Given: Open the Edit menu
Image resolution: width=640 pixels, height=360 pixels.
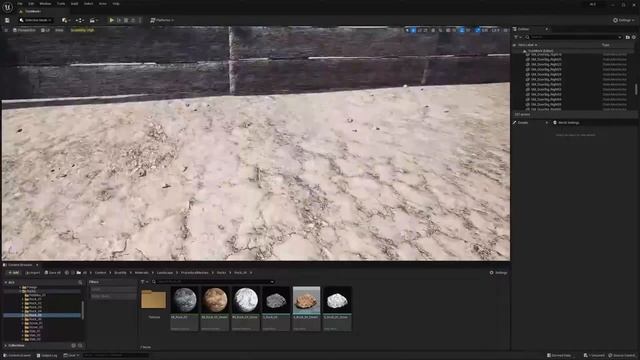Looking at the screenshot, I should [31, 4].
